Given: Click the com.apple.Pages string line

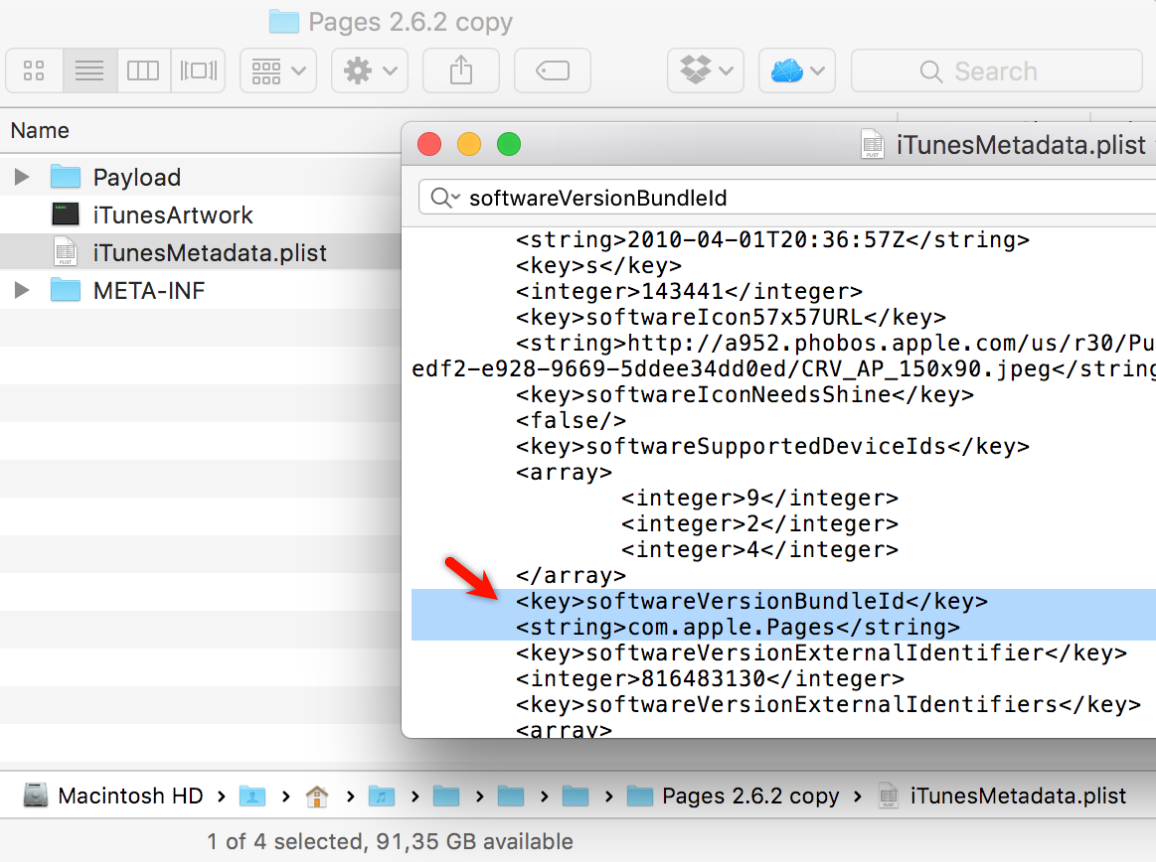Looking at the screenshot, I should point(738,628).
